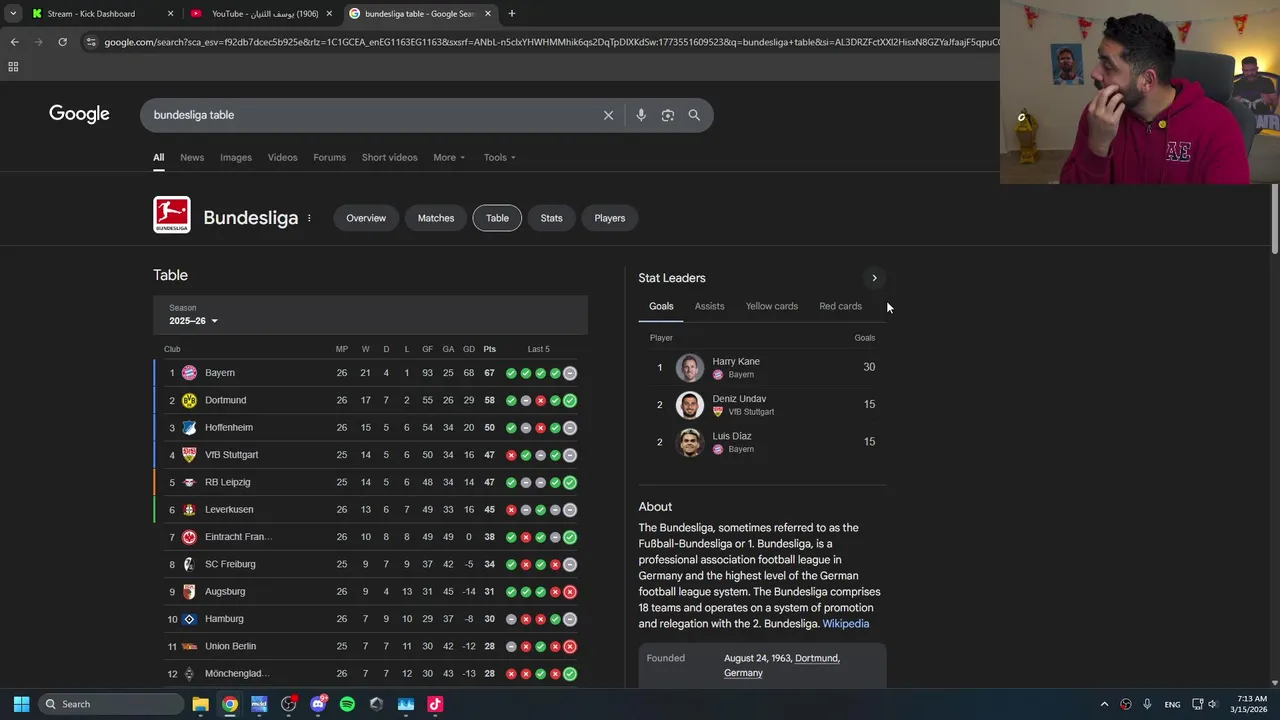Click the Bundesliga league logo
The width and height of the screenshot is (1280, 720).
click(172, 215)
